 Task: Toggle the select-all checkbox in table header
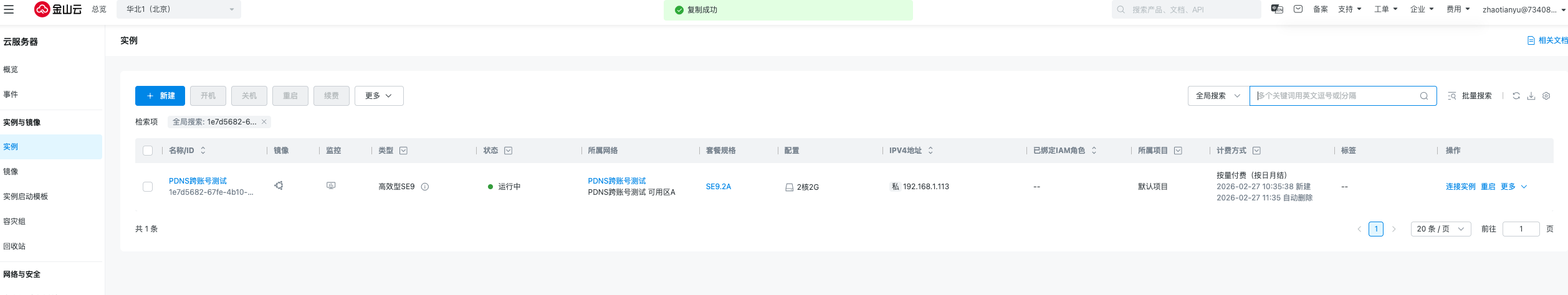[148, 151]
